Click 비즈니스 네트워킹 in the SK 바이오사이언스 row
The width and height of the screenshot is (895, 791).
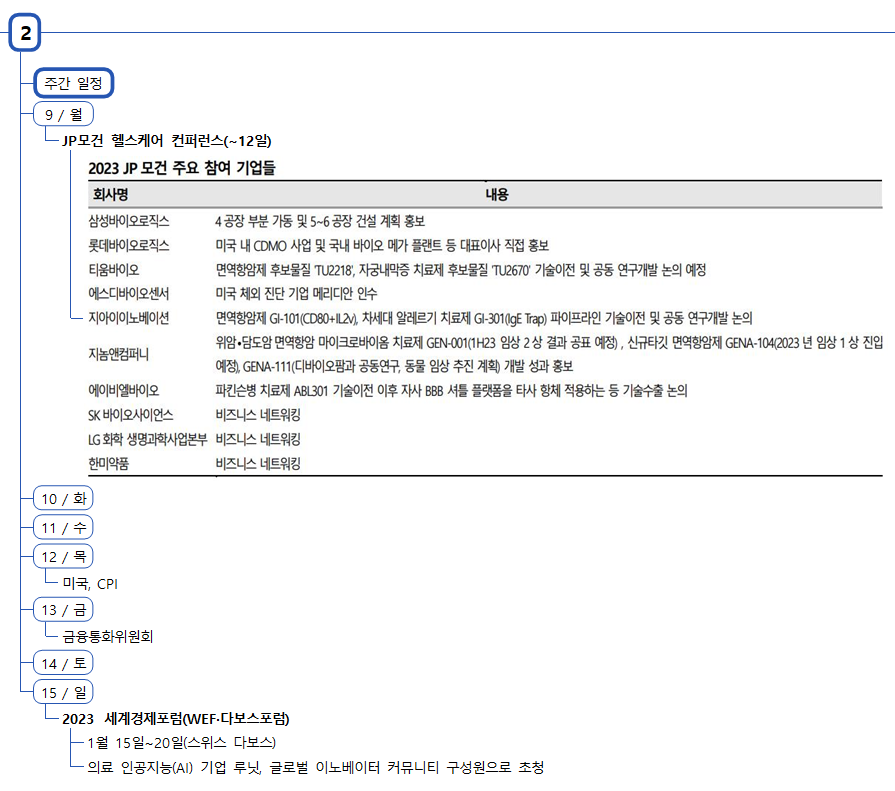[258, 415]
